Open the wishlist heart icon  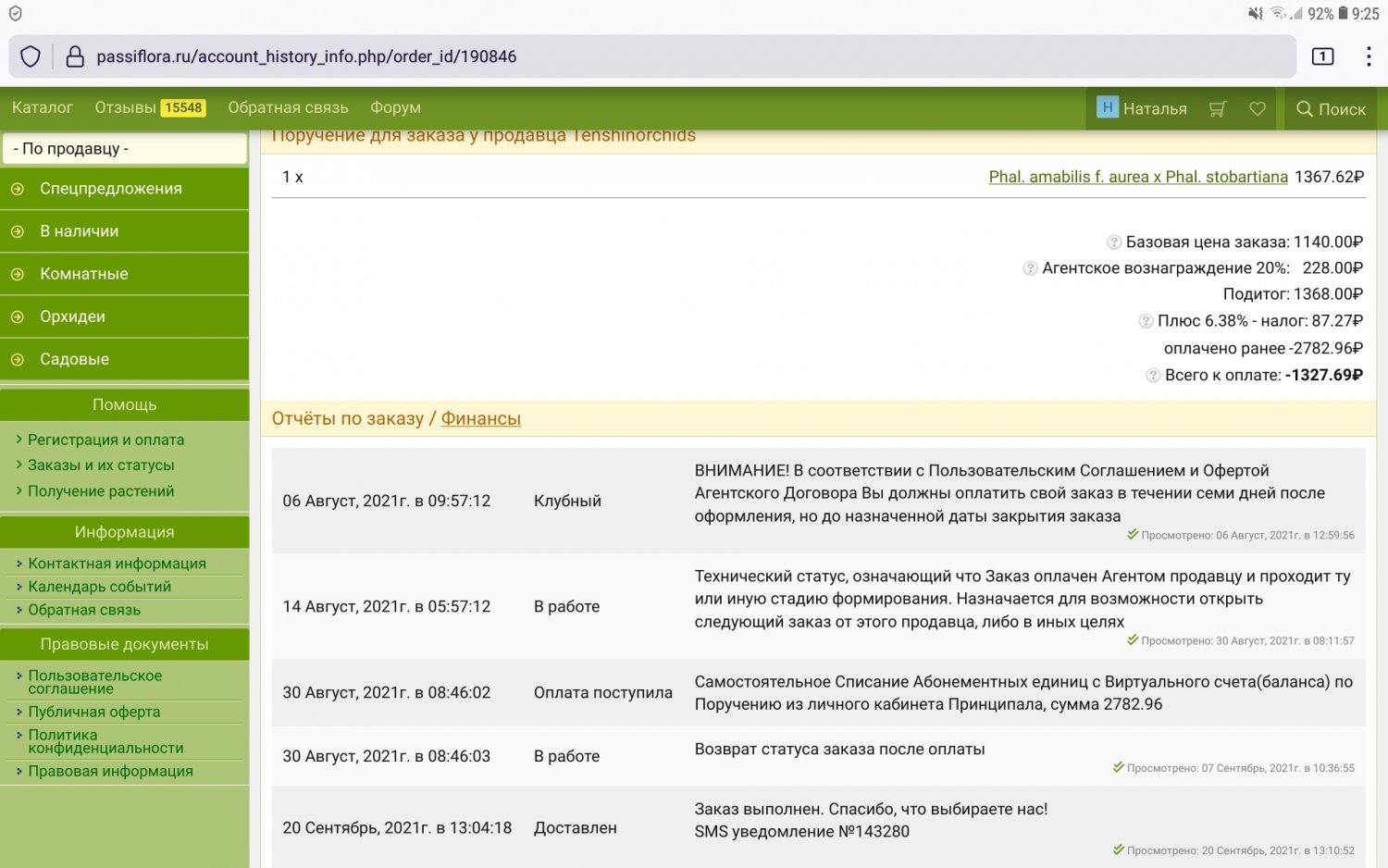point(1258,109)
